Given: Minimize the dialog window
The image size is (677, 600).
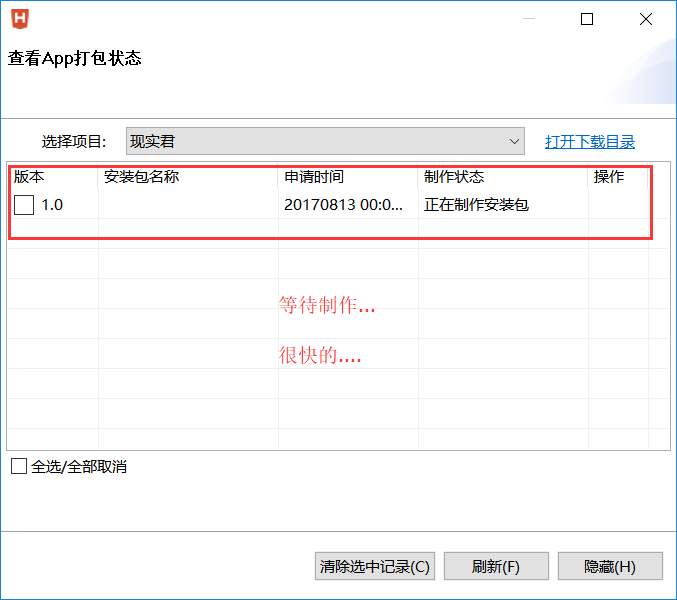Looking at the screenshot, I should (529, 19).
